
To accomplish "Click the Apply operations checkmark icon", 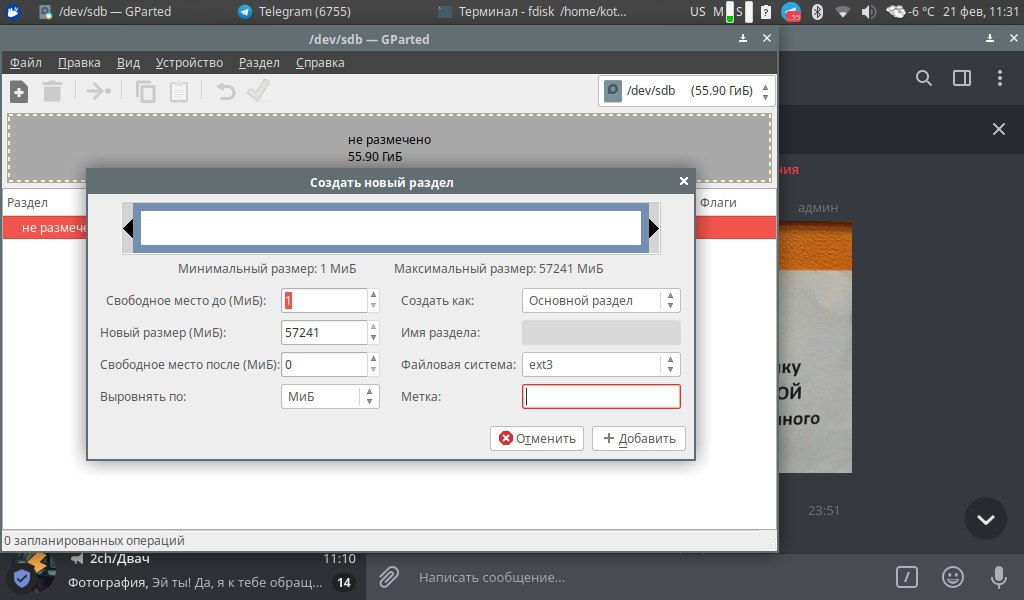I will tap(259, 91).
